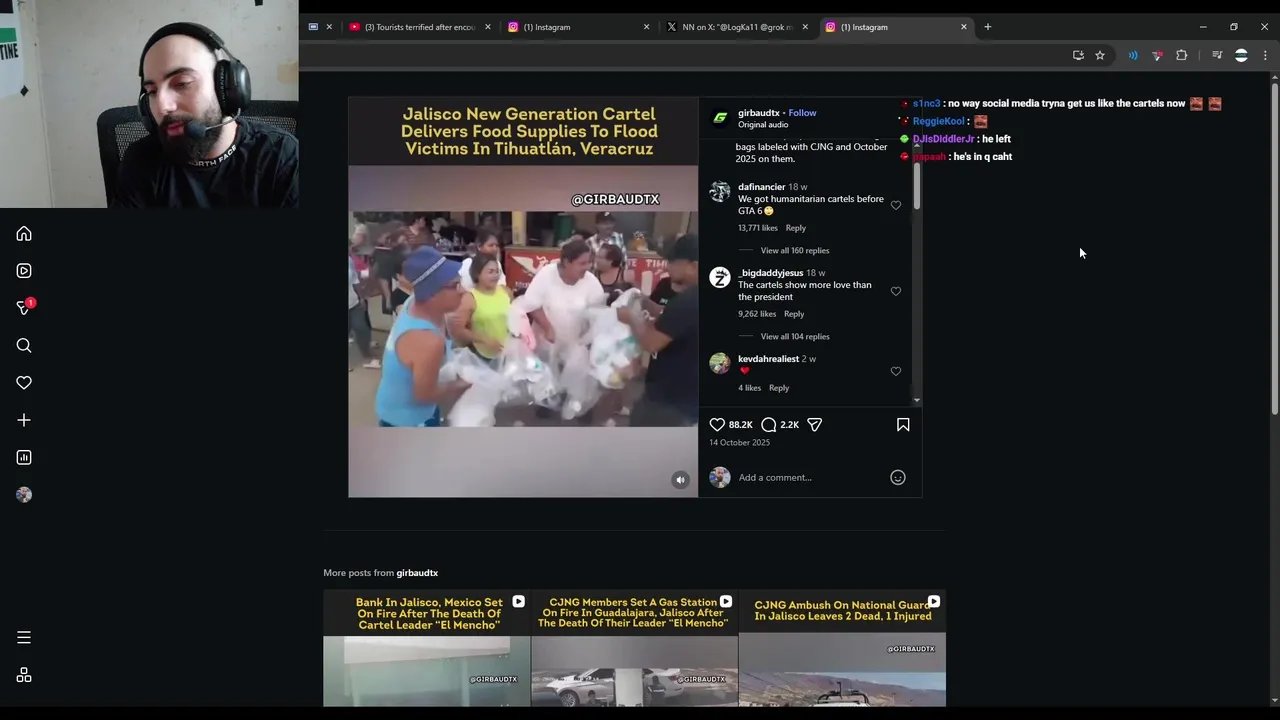Screen dimensions: 1280x720
Task: Open girbaudtx username in post header
Action: coord(758,113)
